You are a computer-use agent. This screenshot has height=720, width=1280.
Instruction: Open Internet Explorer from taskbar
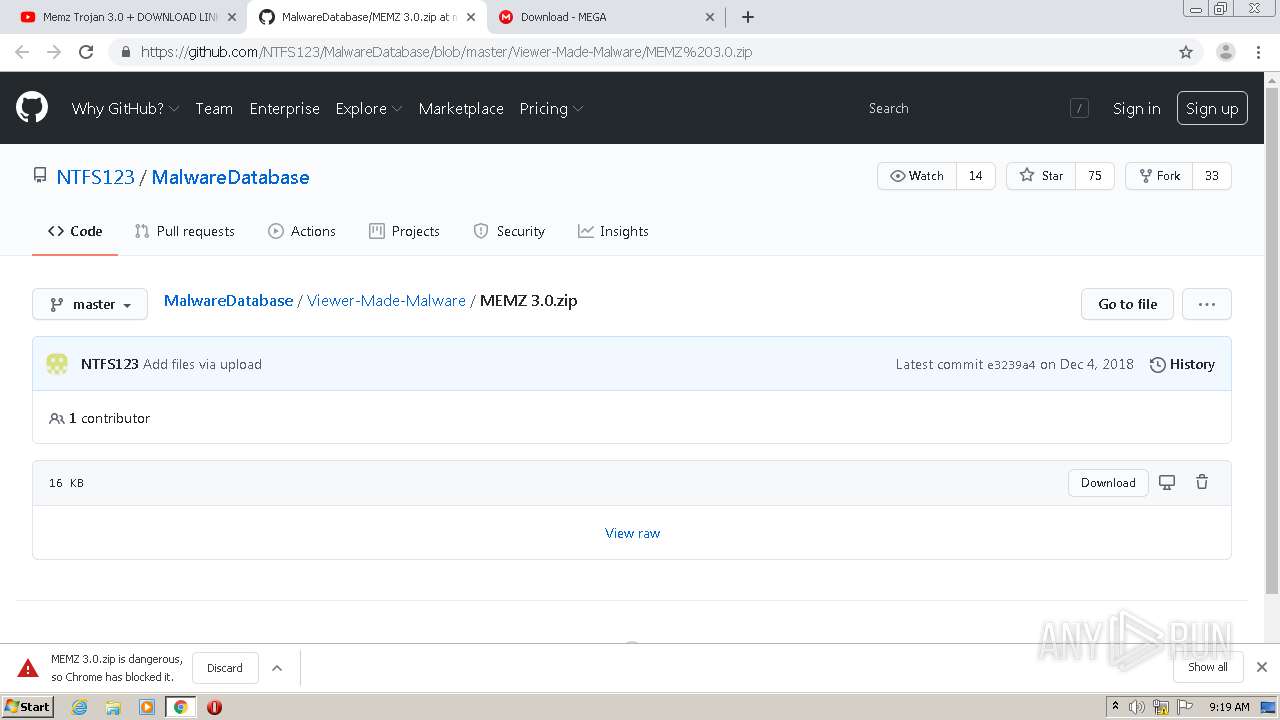[x=79, y=707]
